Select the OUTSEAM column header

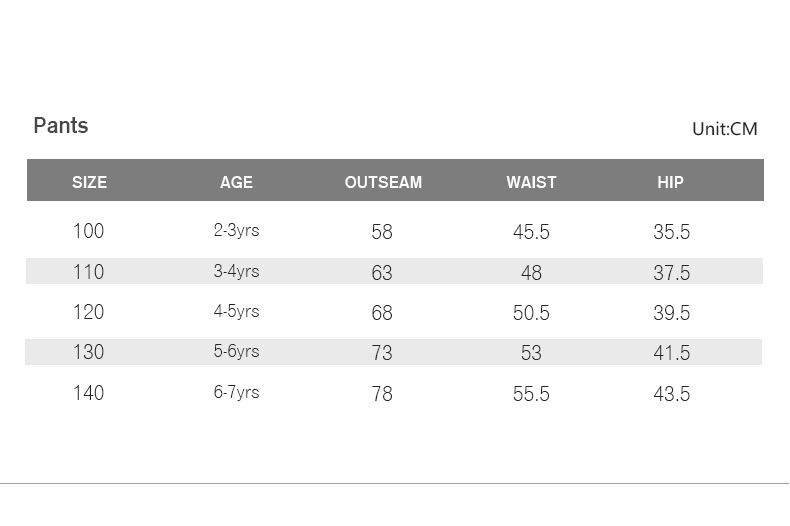click(x=383, y=182)
